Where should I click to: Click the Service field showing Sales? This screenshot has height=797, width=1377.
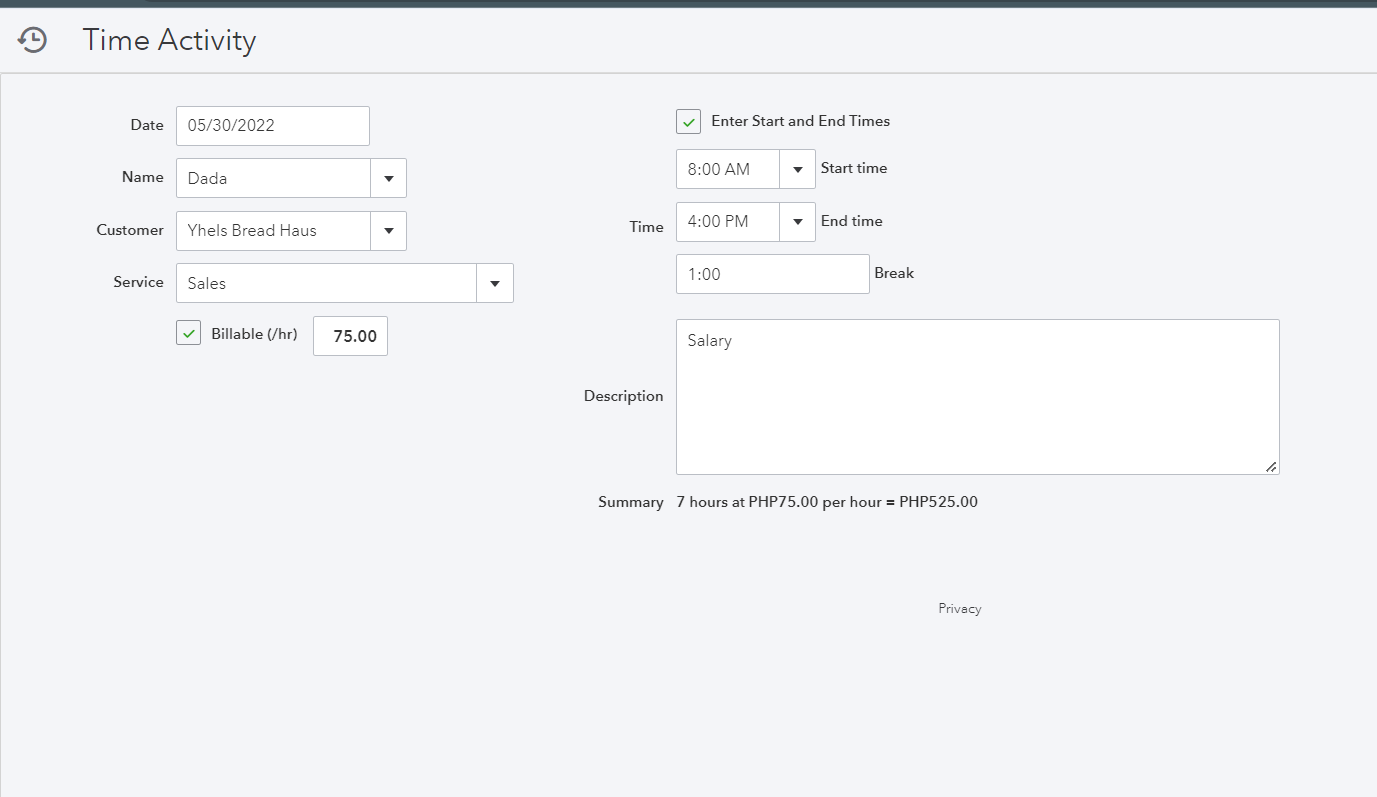(326, 284)
